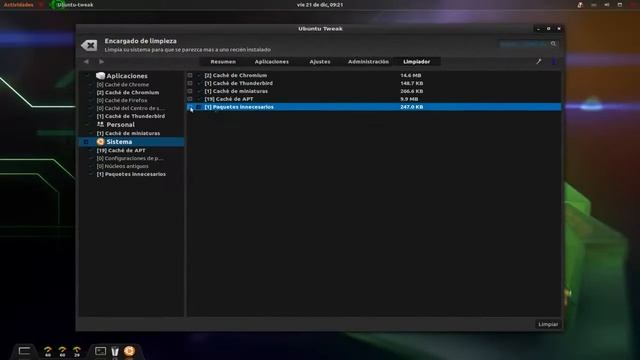Click the Sistema Ubuntu logo icon
The height and width of the screenshot is (360, 640).
(100, 142)
